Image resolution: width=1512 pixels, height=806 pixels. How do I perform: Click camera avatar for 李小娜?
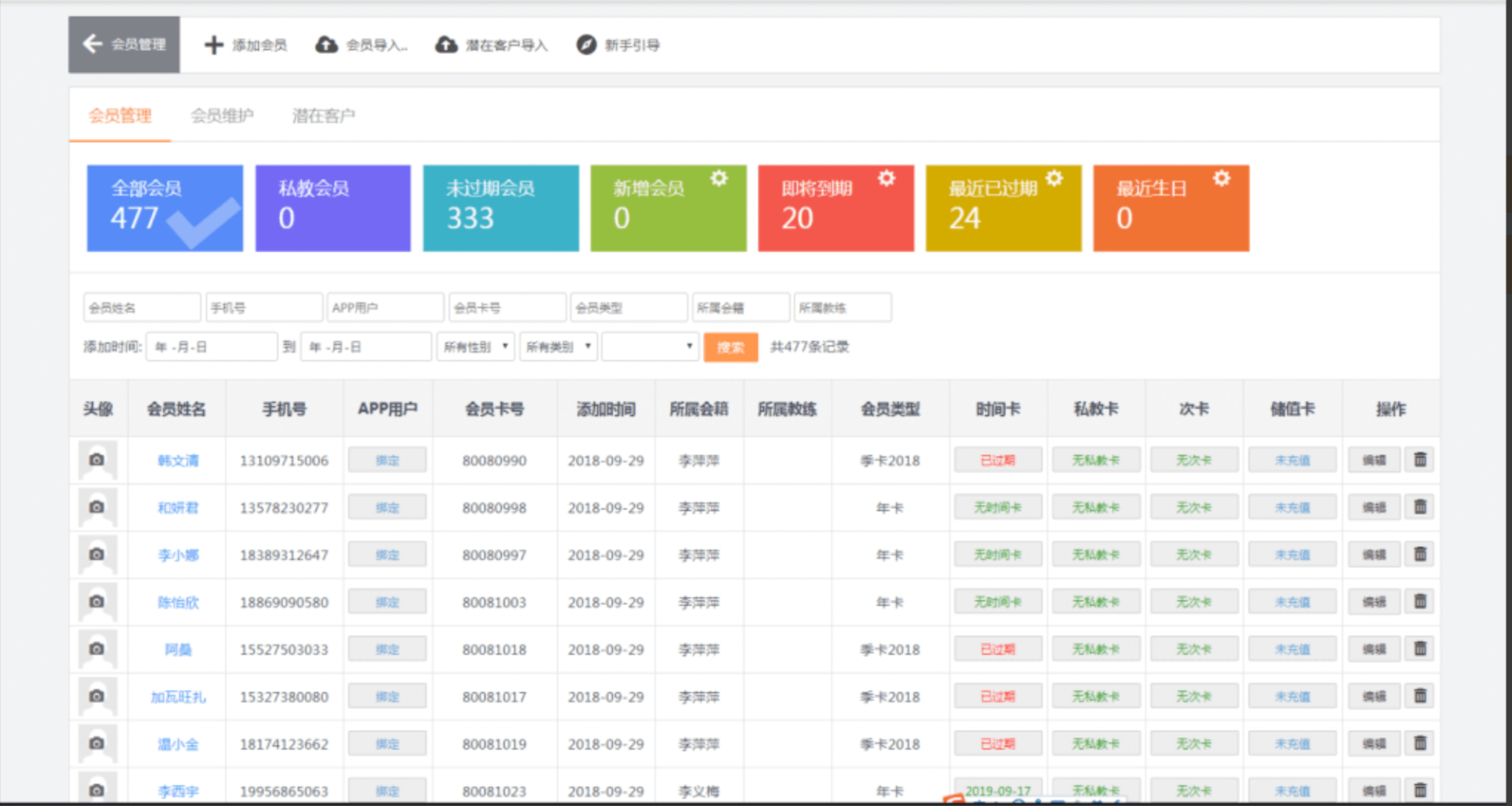(97, 554)
